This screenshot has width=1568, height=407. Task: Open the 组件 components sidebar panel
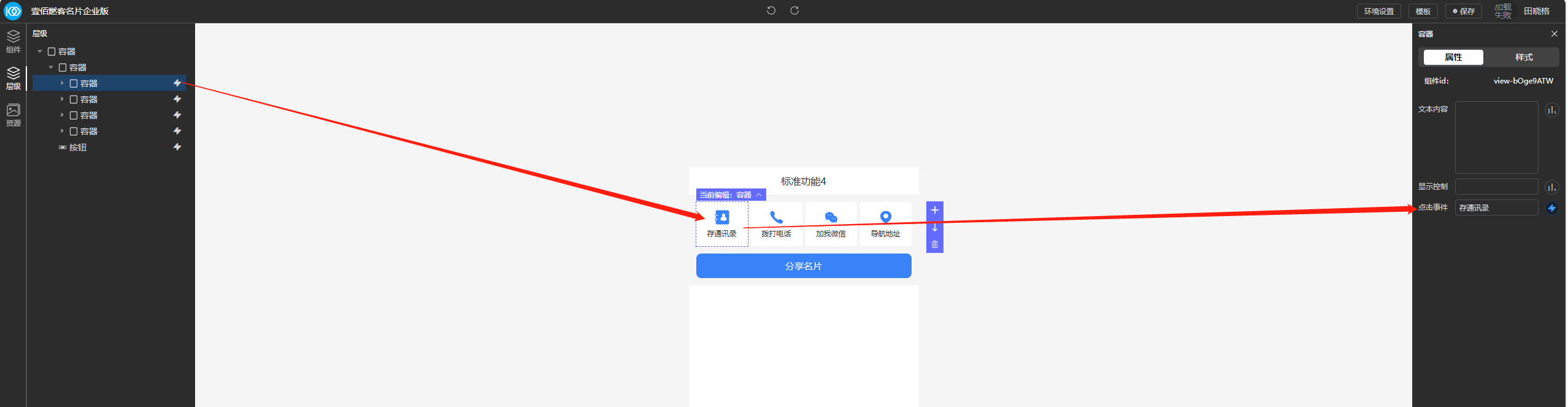tap(13, 41)
